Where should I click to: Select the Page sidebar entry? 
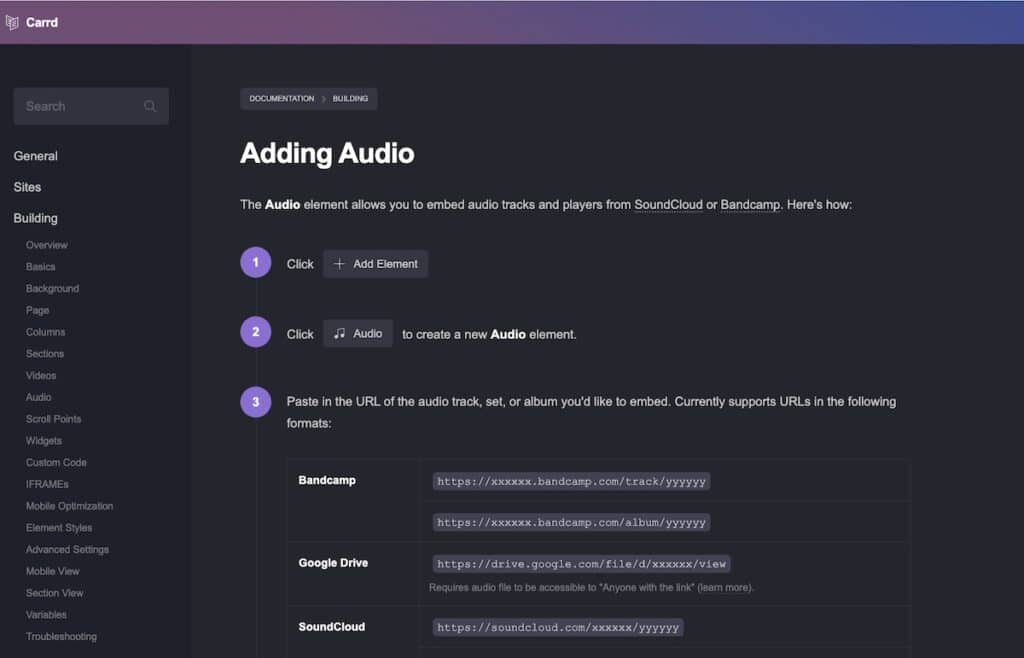[37, 310]
